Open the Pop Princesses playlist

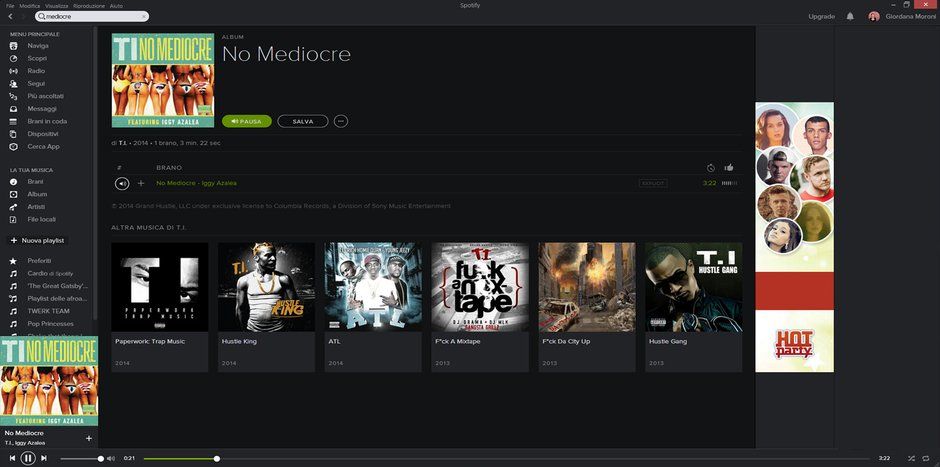pyautogui.click(x=50, y=324)
